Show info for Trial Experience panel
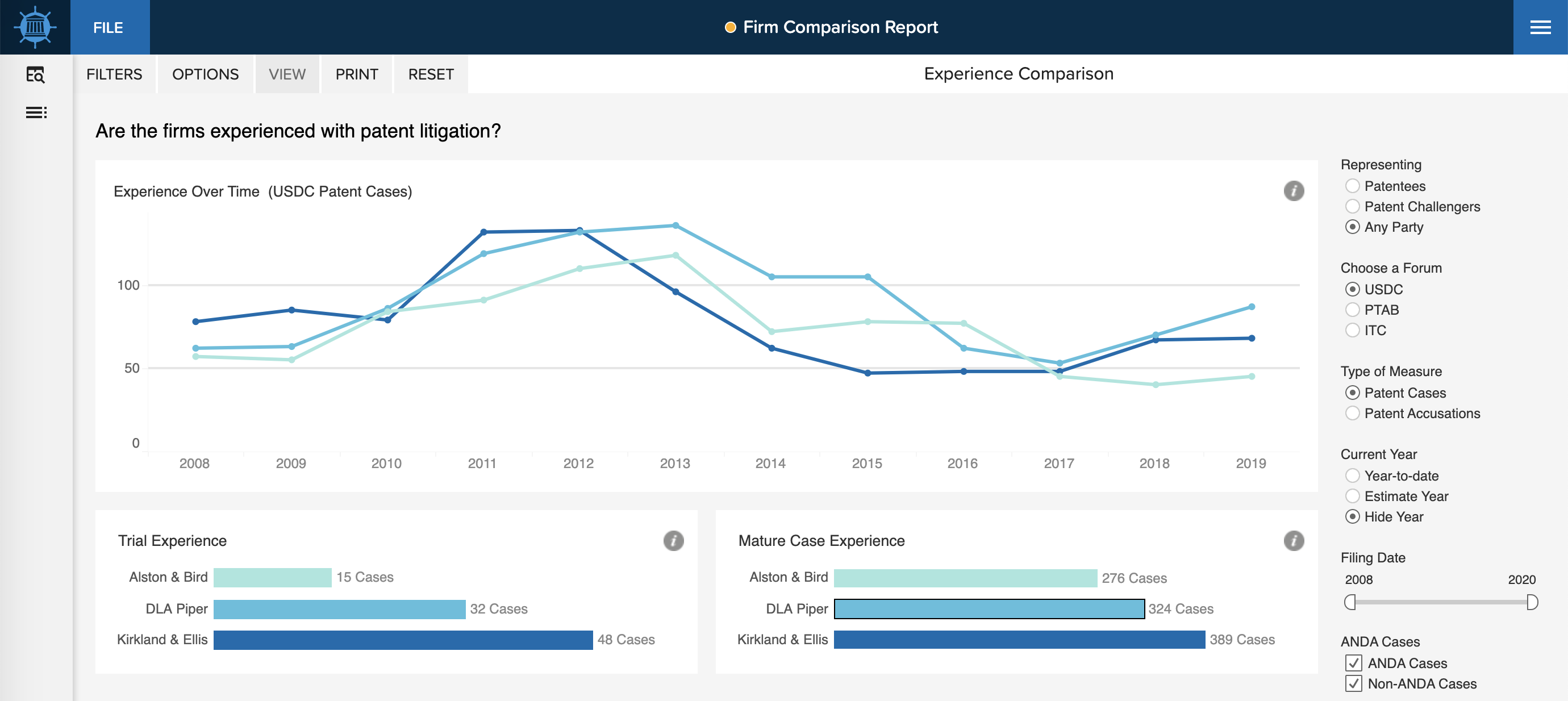 tap(673, 540)
